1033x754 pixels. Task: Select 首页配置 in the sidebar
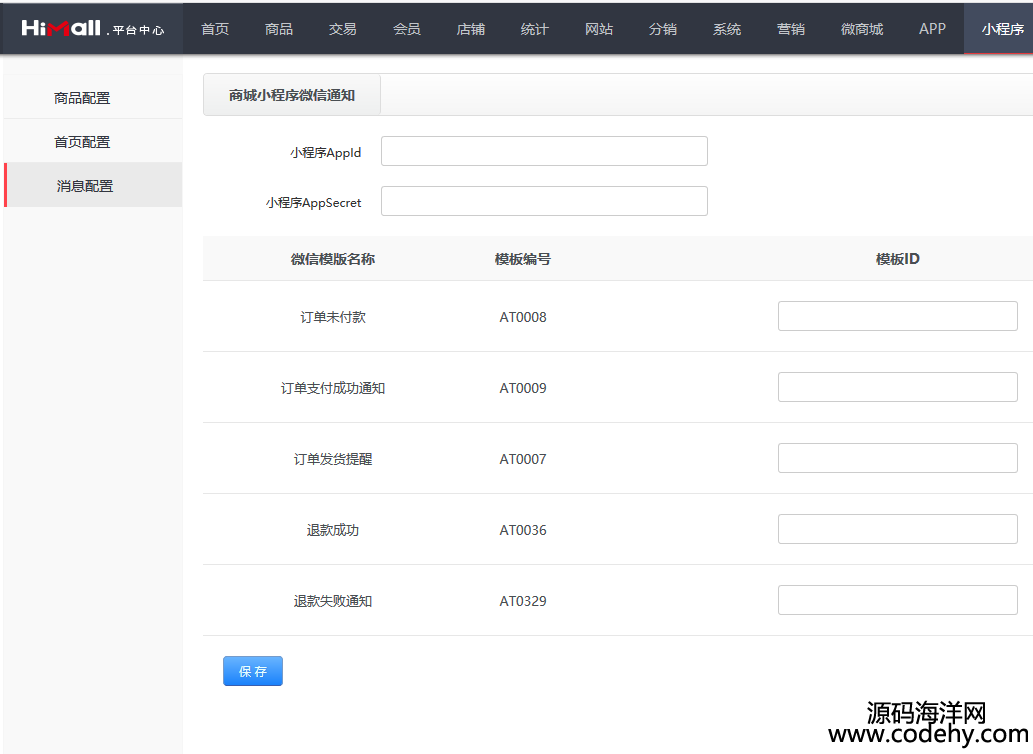[x=83, y=142]
